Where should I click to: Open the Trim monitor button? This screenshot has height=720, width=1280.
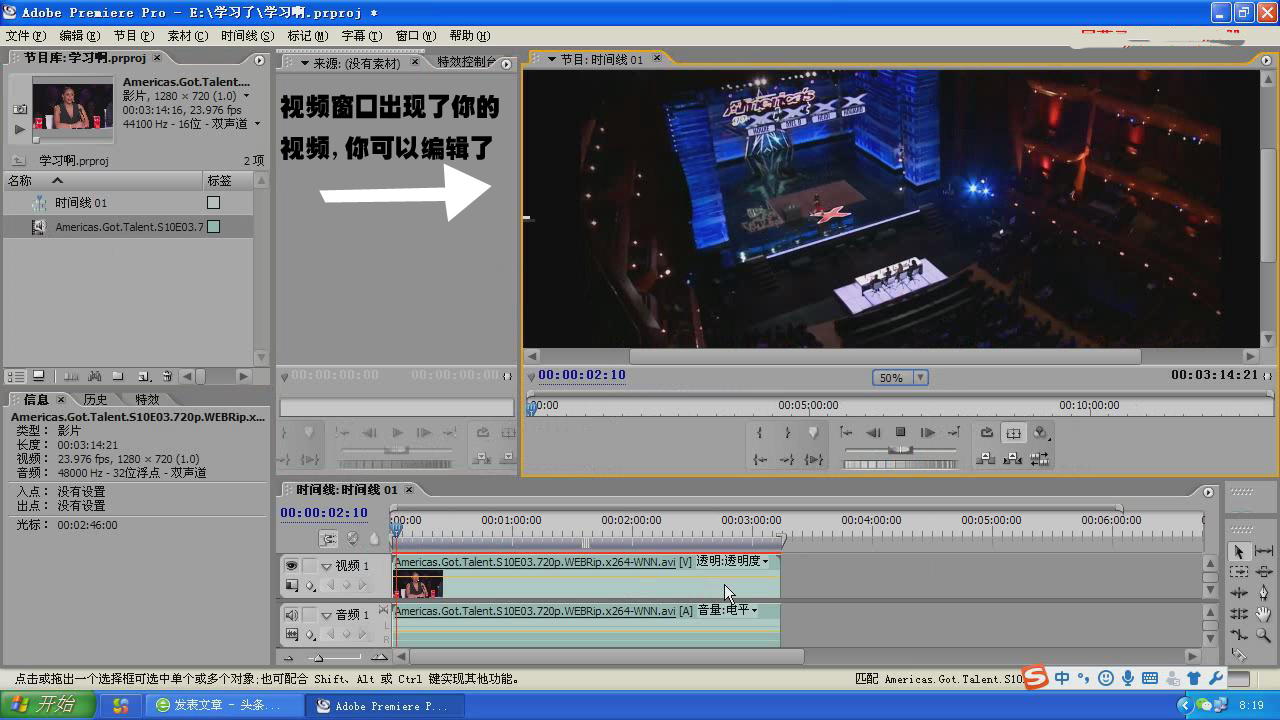click(1040, 459)
